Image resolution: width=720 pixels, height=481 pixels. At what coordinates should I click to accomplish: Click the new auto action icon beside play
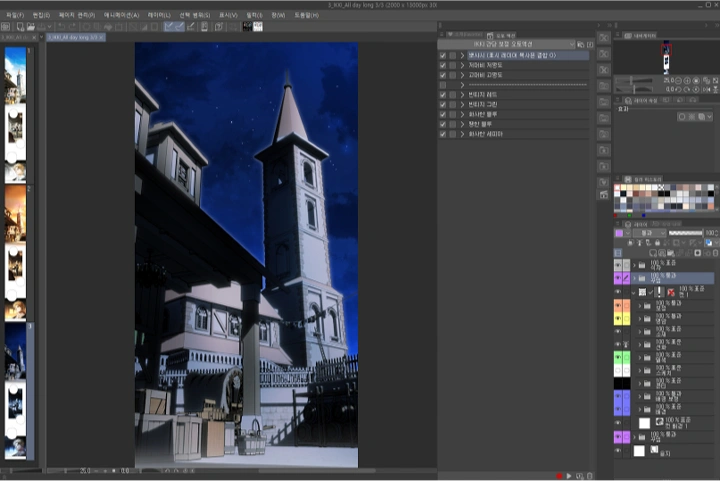pos(579,476)
